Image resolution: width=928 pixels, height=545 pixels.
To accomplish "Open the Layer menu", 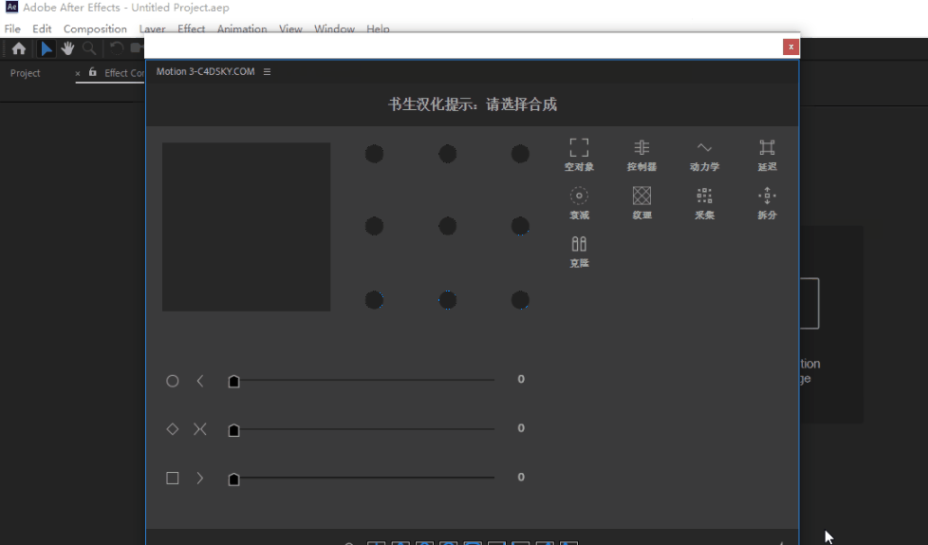I will (152, 28).
